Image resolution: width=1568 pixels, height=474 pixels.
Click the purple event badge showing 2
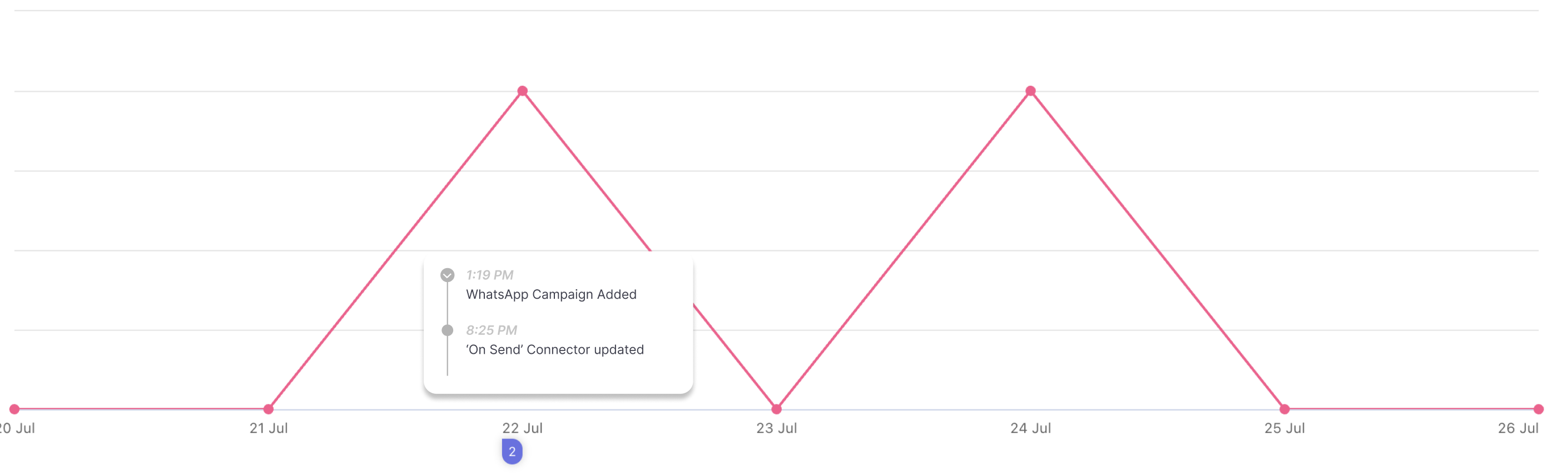512,451
